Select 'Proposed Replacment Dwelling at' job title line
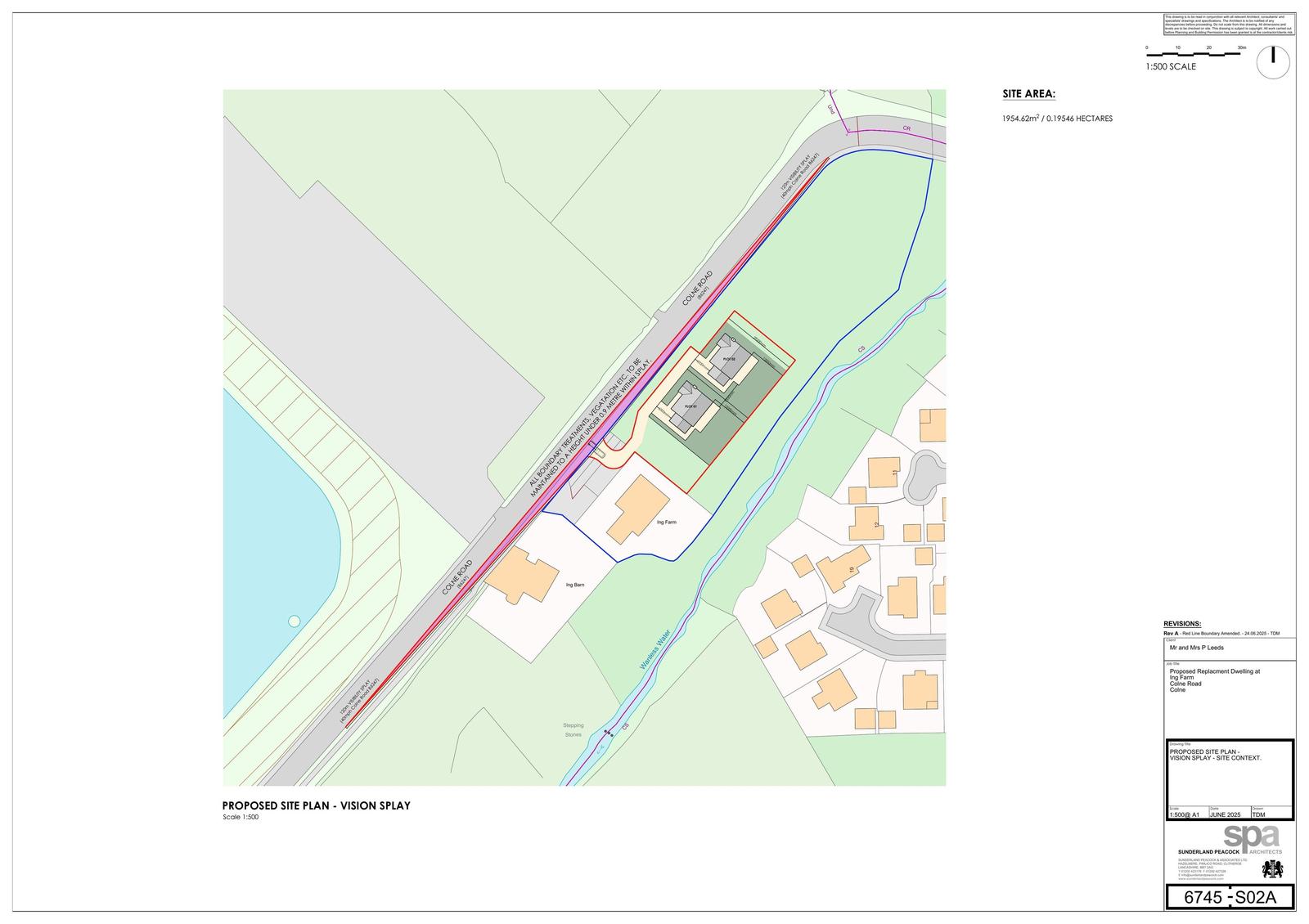This screenshot has width=1309, height=924. 1215,671
